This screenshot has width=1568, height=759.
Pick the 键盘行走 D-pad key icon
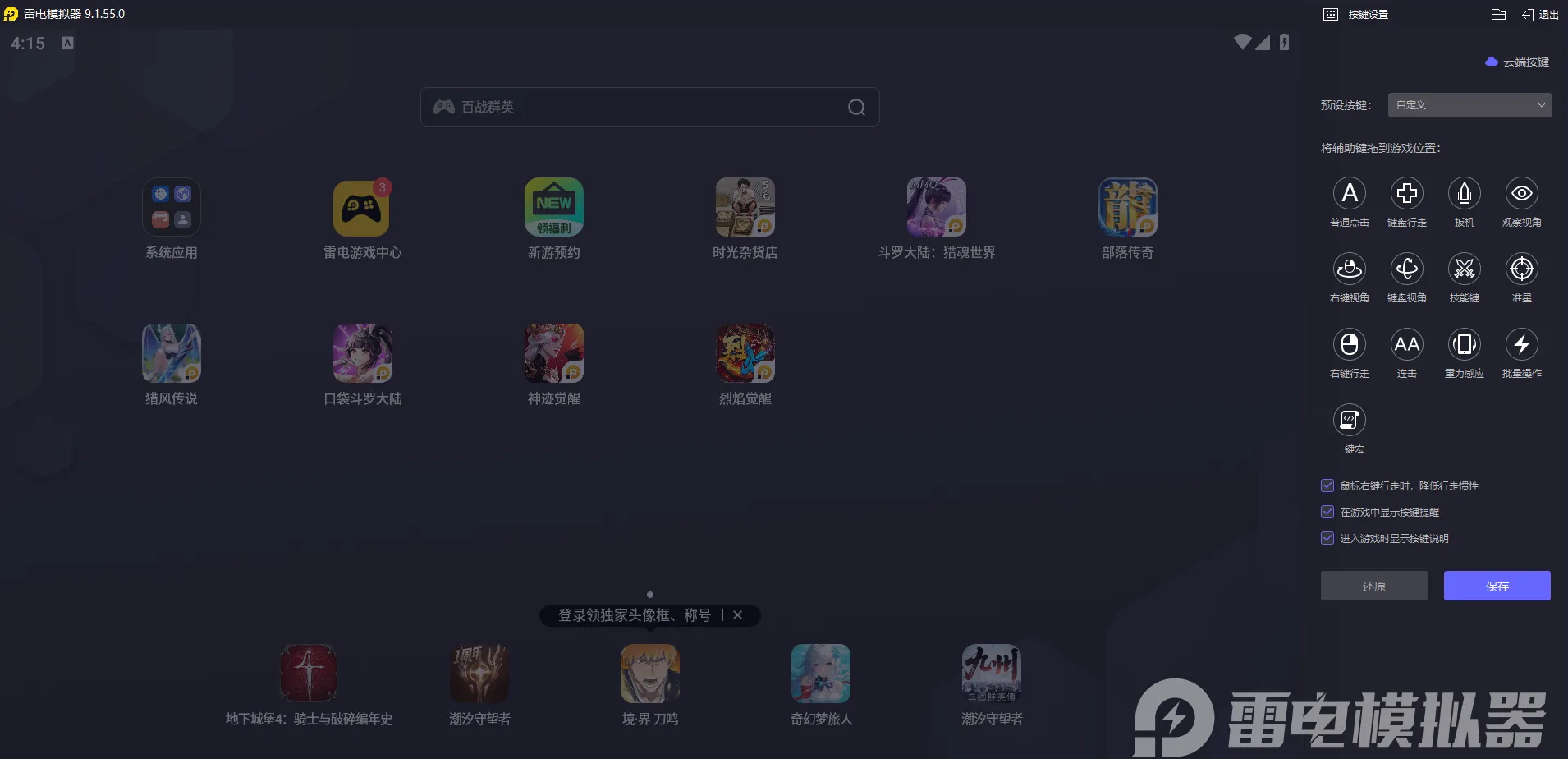click(1407, 193)
